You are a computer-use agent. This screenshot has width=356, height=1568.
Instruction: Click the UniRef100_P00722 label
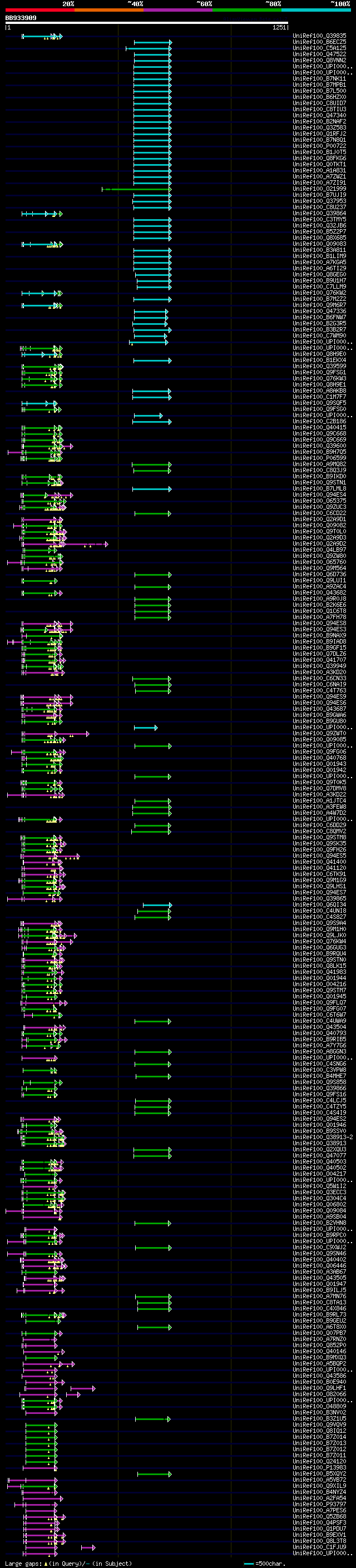click(319, 146)
